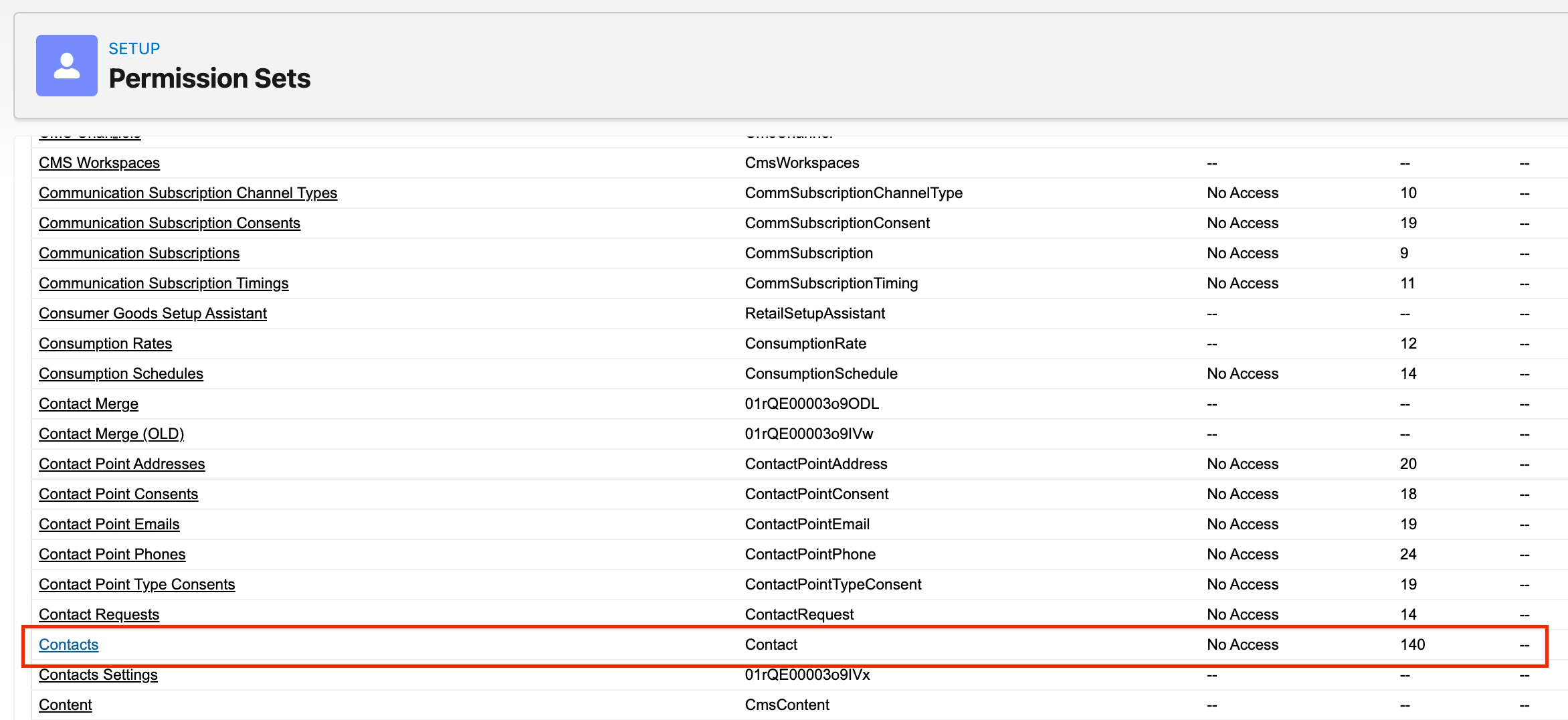
Task: Select the ConsumptionSchedule API name
Action: tap(821, 373)
